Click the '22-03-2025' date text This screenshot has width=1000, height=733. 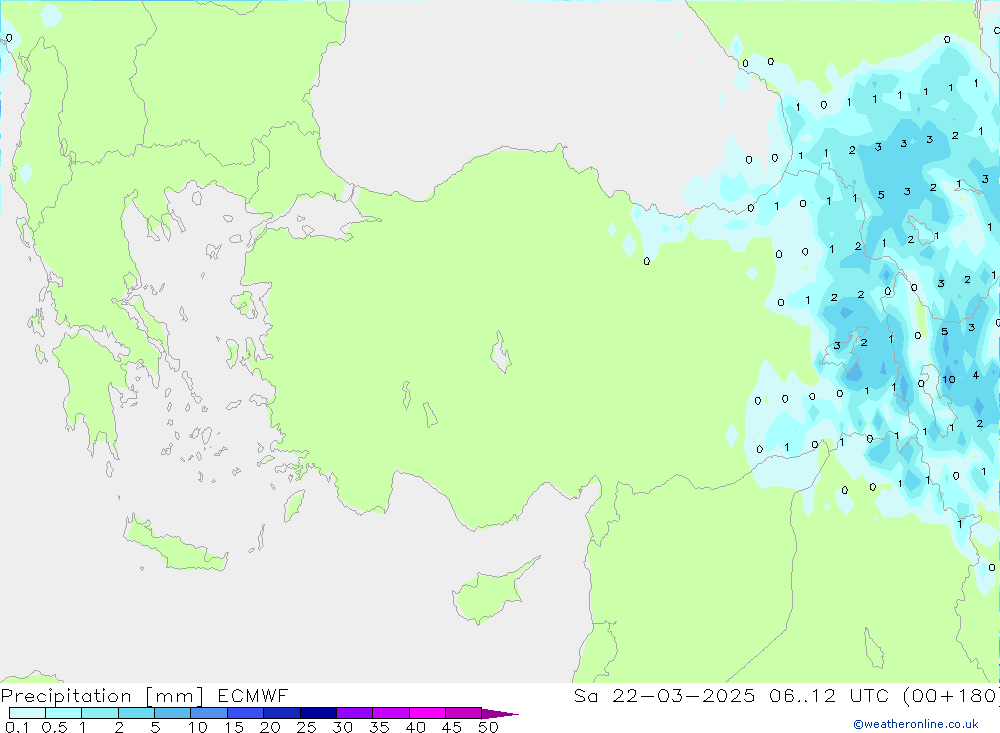684,695
